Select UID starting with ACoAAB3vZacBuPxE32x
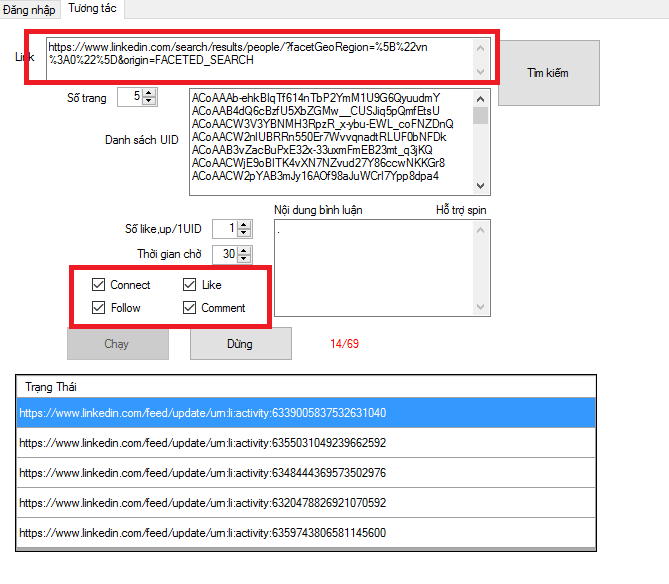 [312, 150]
